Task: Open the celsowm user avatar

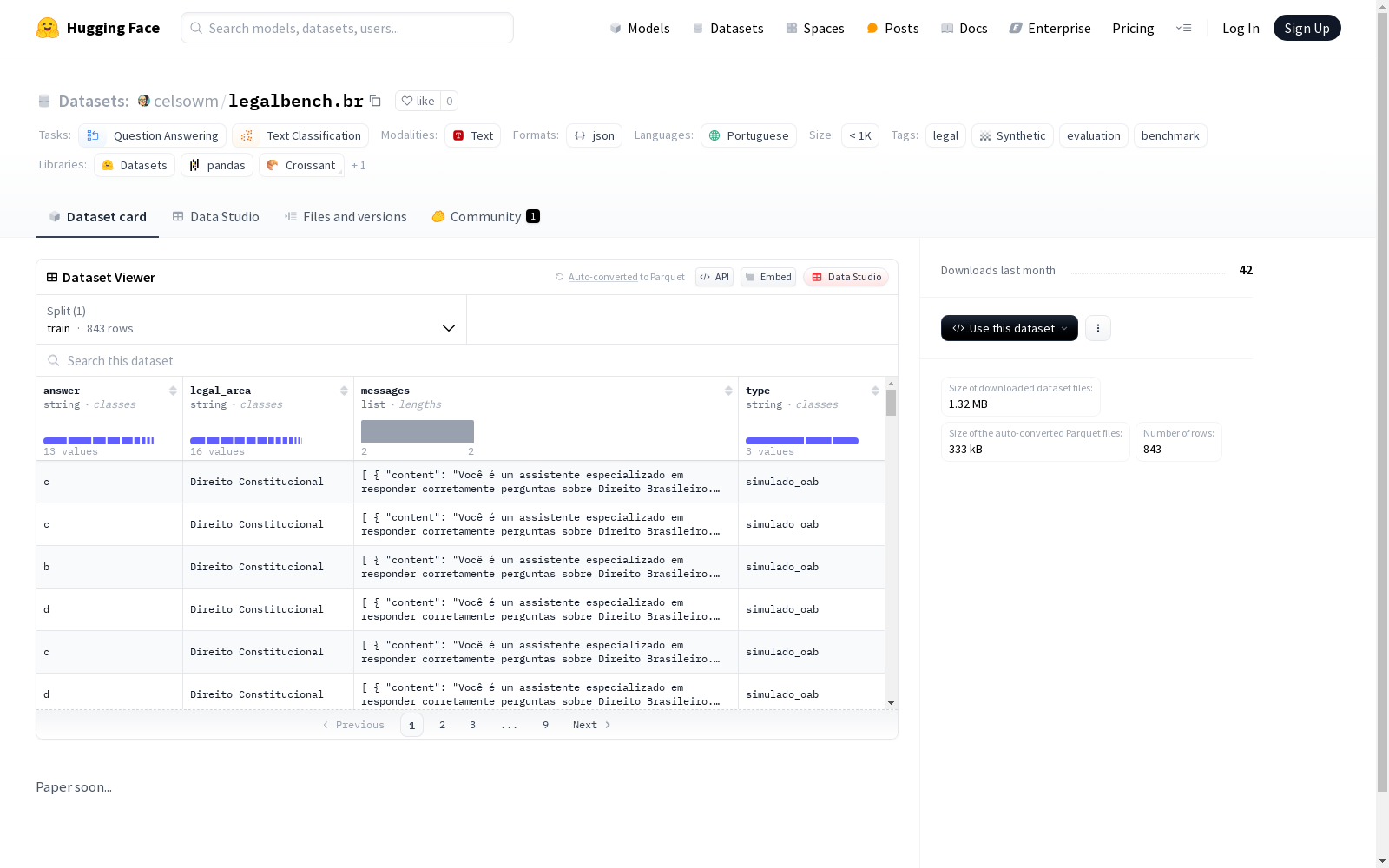Action: 144,101
